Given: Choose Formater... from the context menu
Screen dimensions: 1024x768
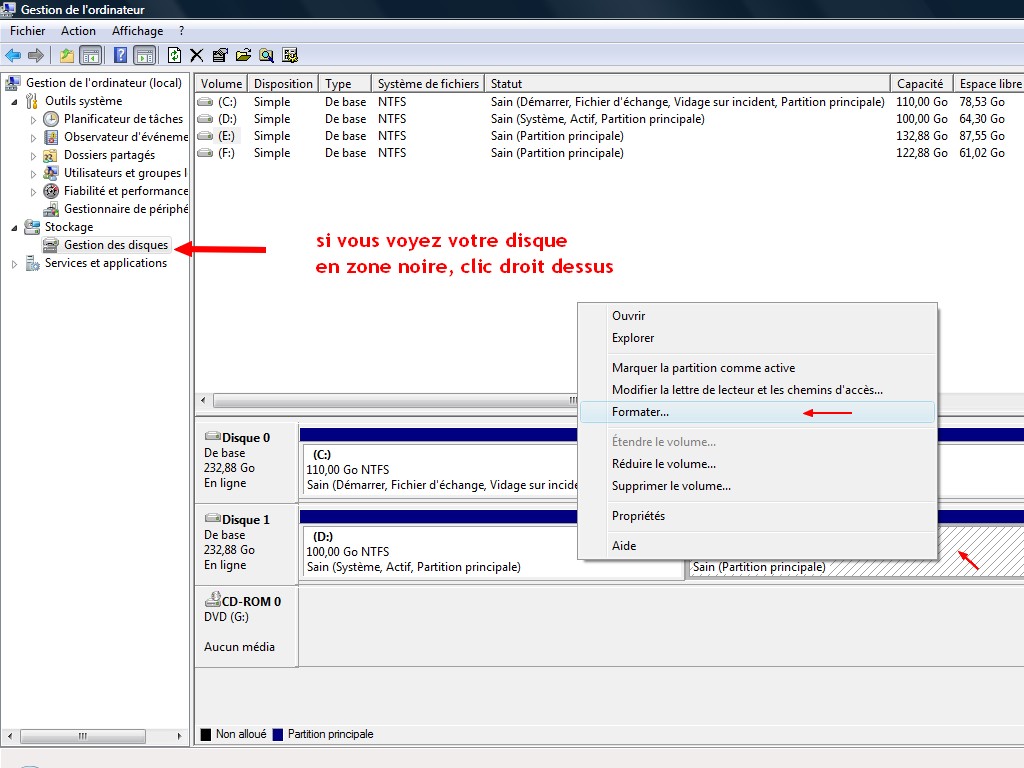Looking at the screenshot, I should click(641, 412).
